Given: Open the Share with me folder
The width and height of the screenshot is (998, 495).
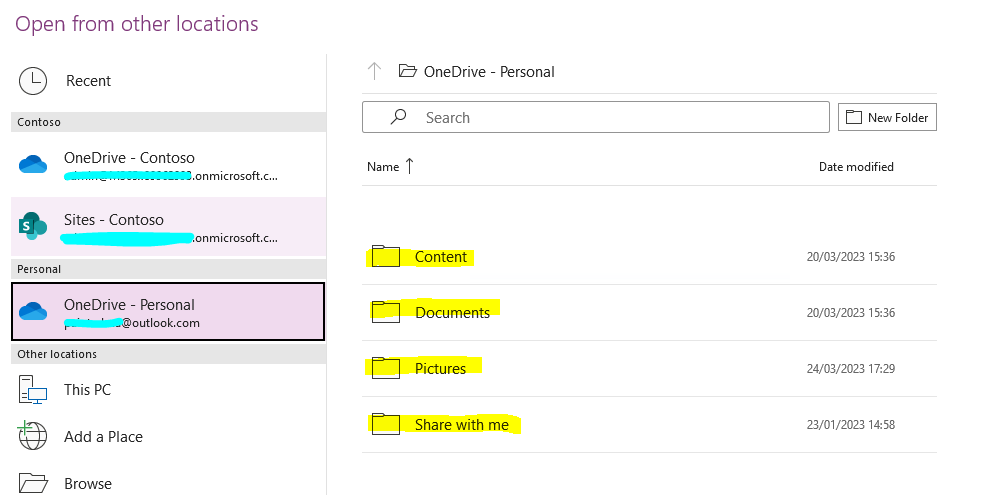Looking at the screenshot, I should click(x=461, y=425).
